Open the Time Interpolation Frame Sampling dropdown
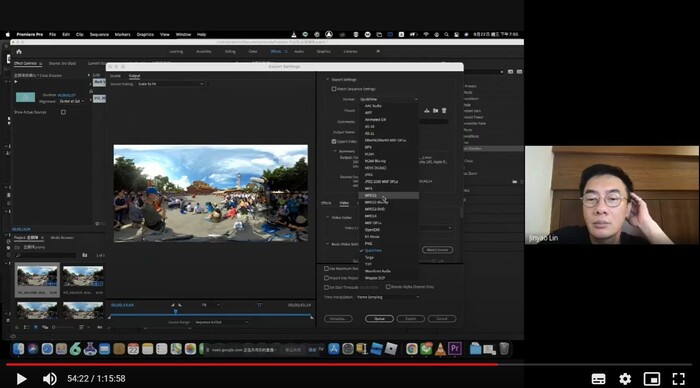 388,297
